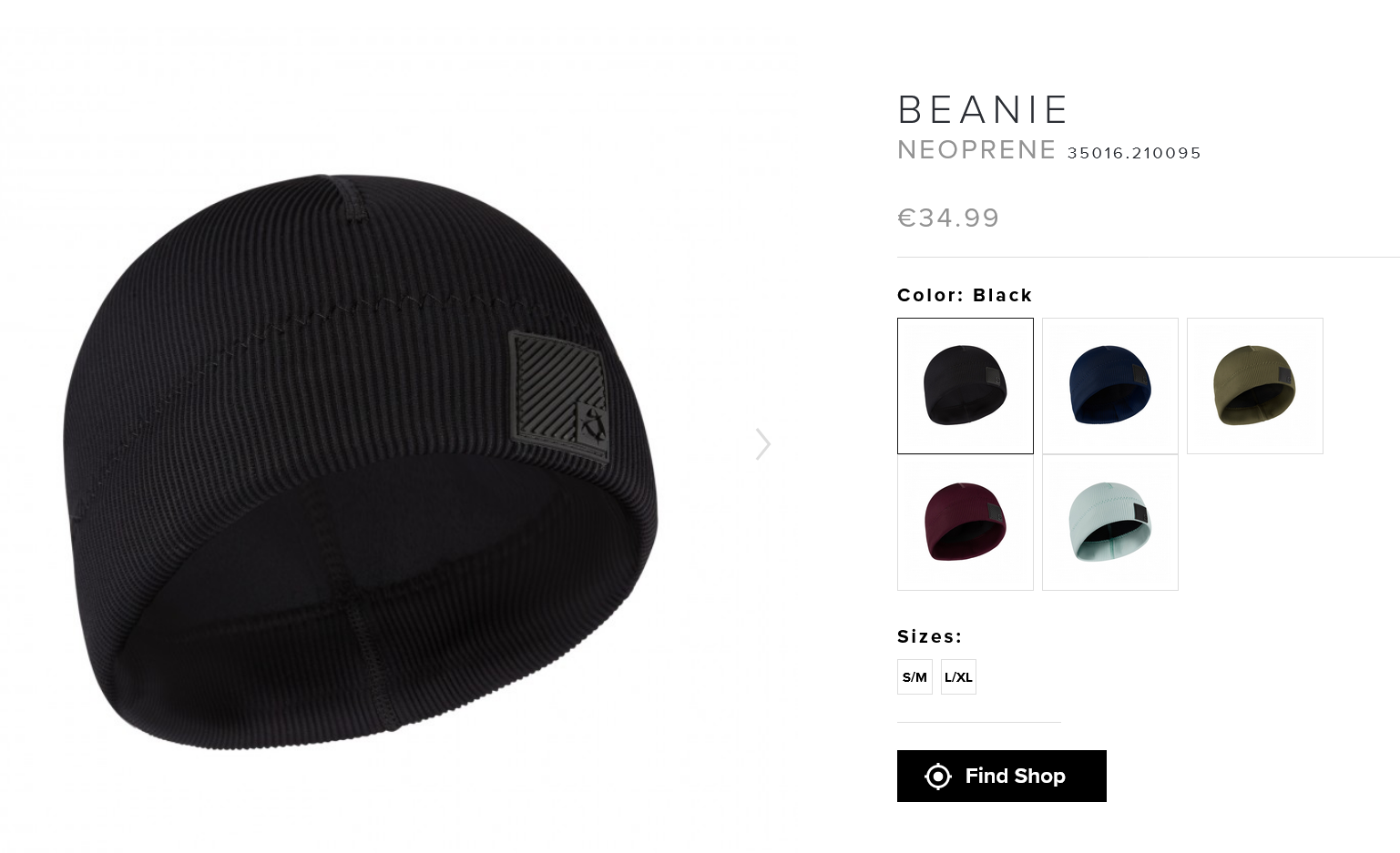The width and height of the screenshot is (1400, 853).
Task: Select the burgundy beanie color option
Action: tap(966, 523)
